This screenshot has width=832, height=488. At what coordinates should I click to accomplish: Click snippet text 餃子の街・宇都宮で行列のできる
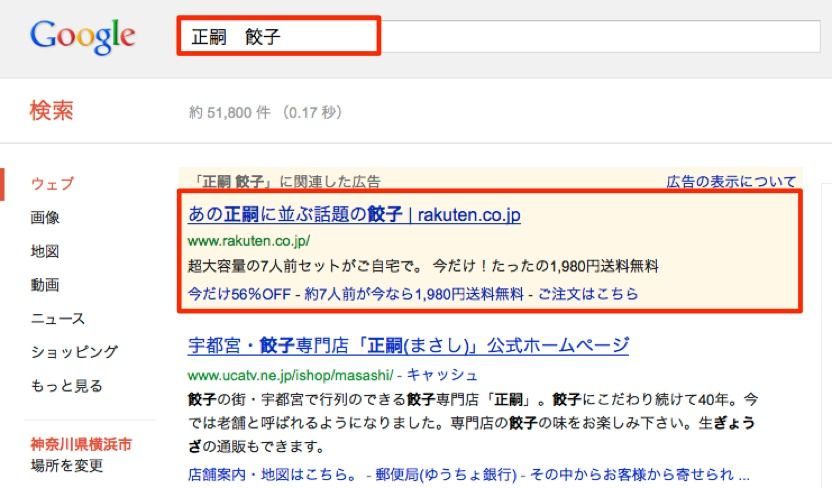tap(297, 399)
